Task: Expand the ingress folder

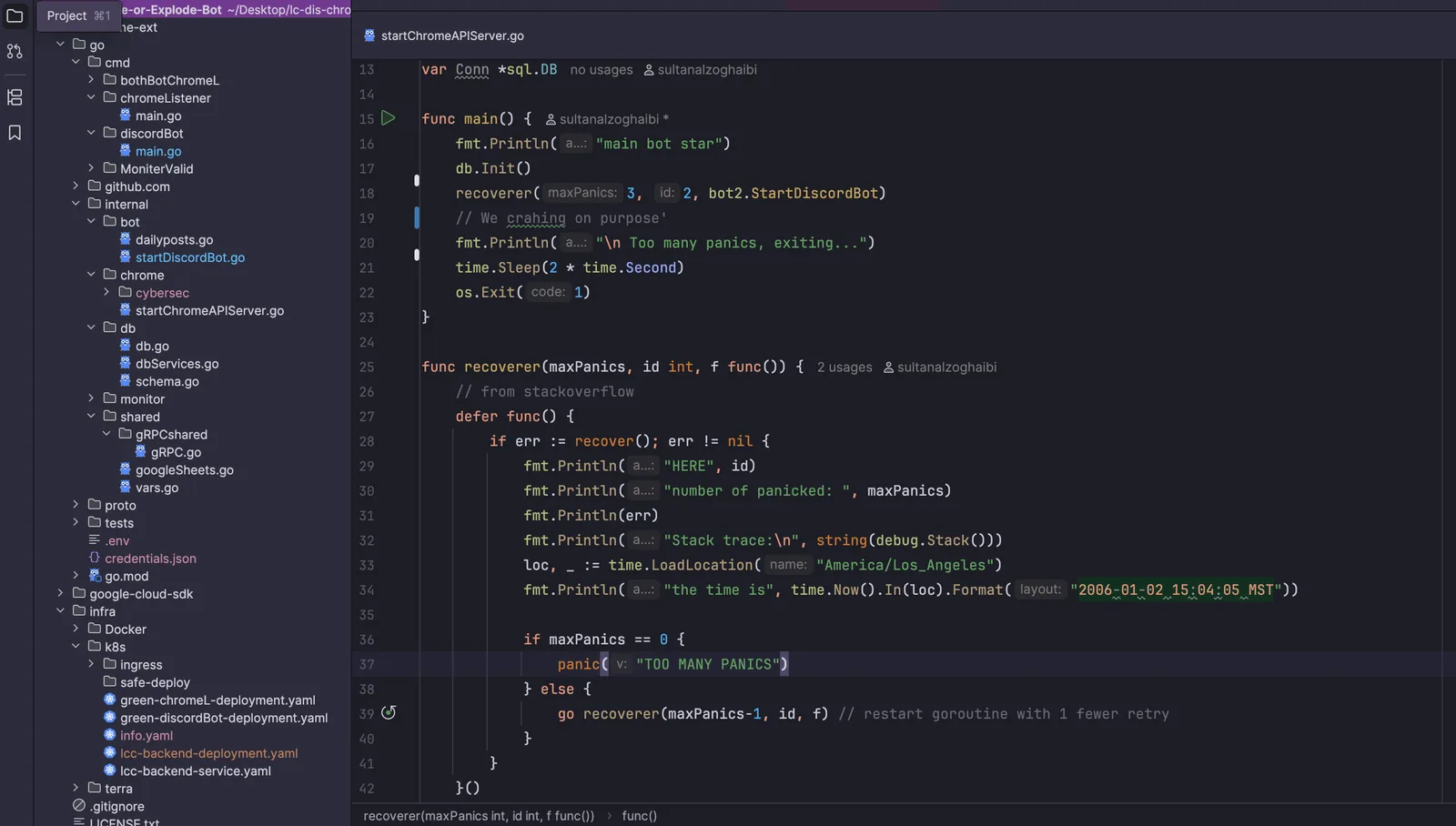Action: [x=91, y=664]
